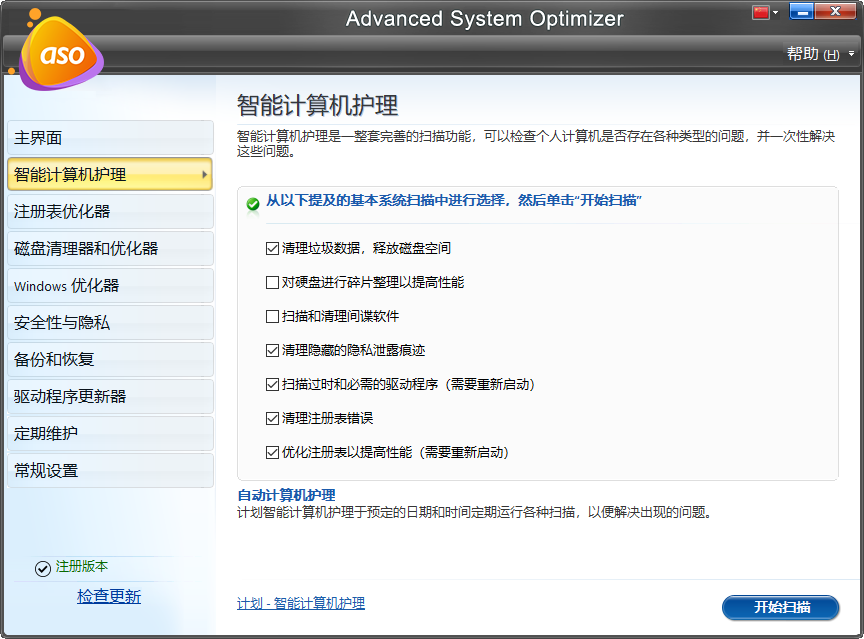Go to 主界面 in the sidebar
Image resolution: width=864 pixels, height=639 pixels.
(110, 138)
